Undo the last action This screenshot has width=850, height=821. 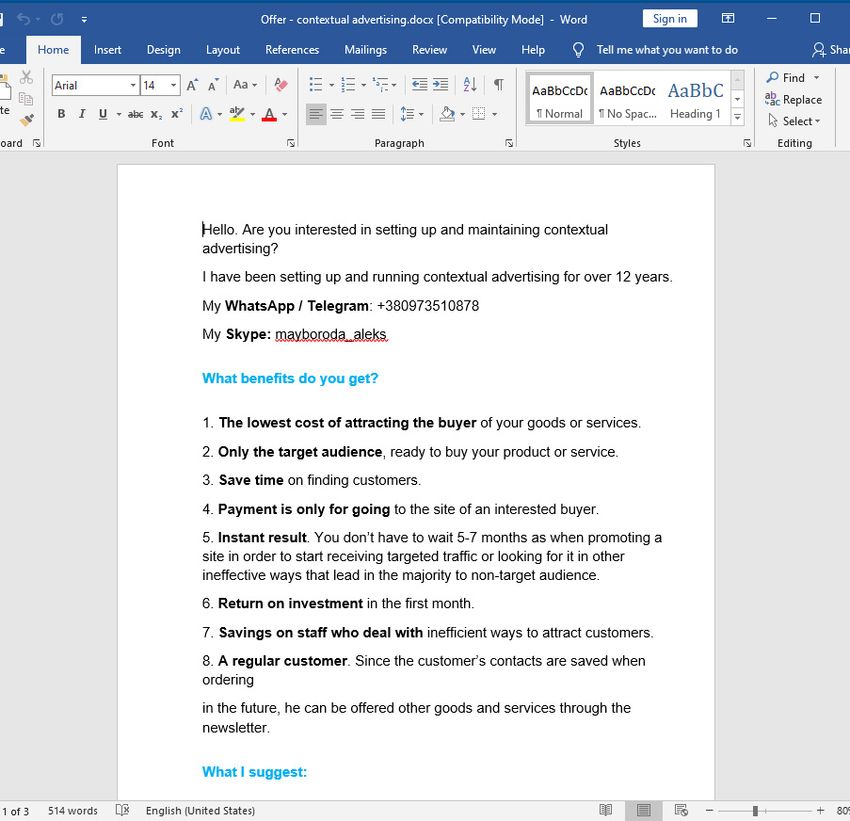click(x=23, y=20)
